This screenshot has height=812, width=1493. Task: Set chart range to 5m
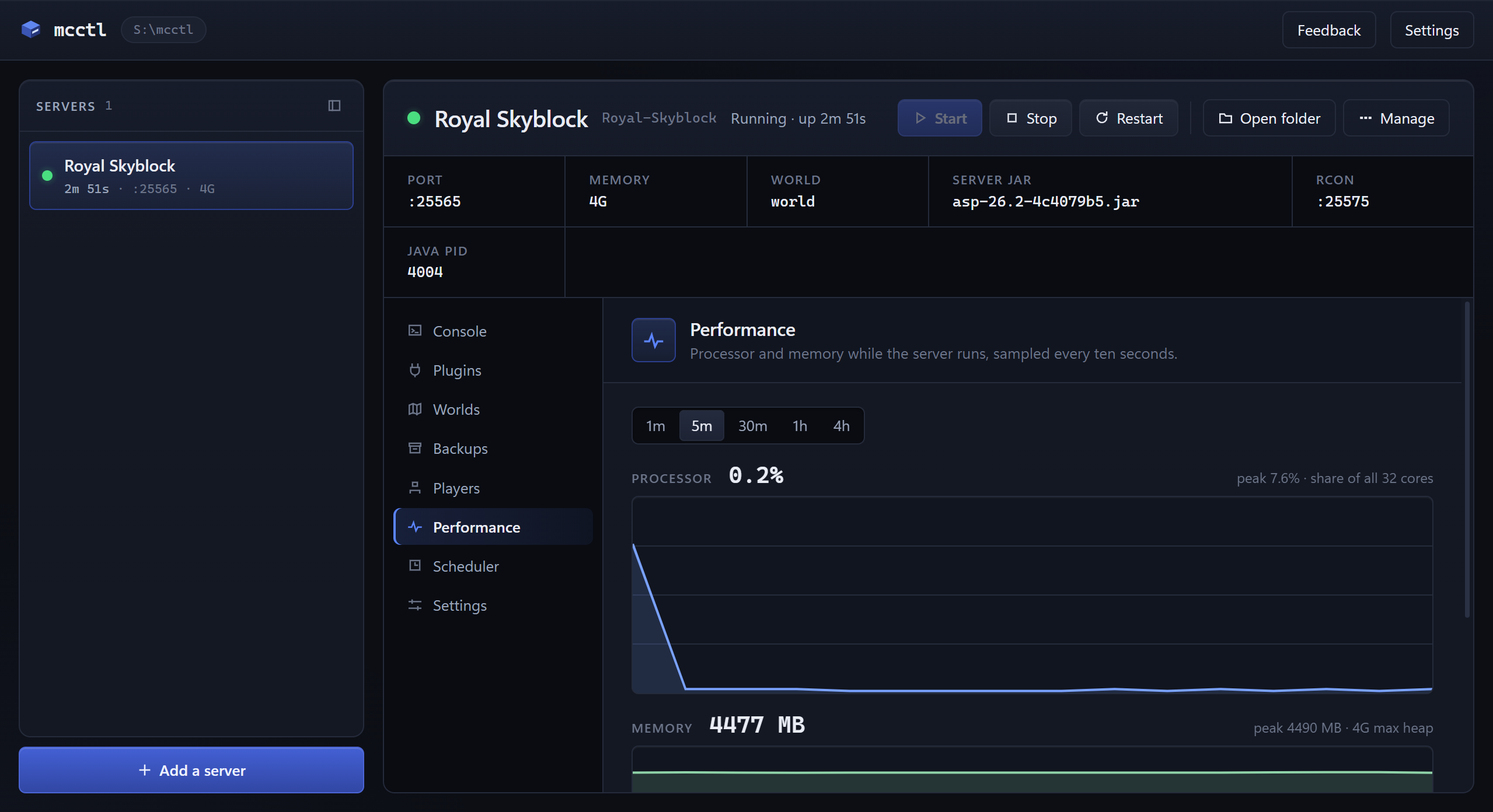pyautogui.click(x=702, y=426)
